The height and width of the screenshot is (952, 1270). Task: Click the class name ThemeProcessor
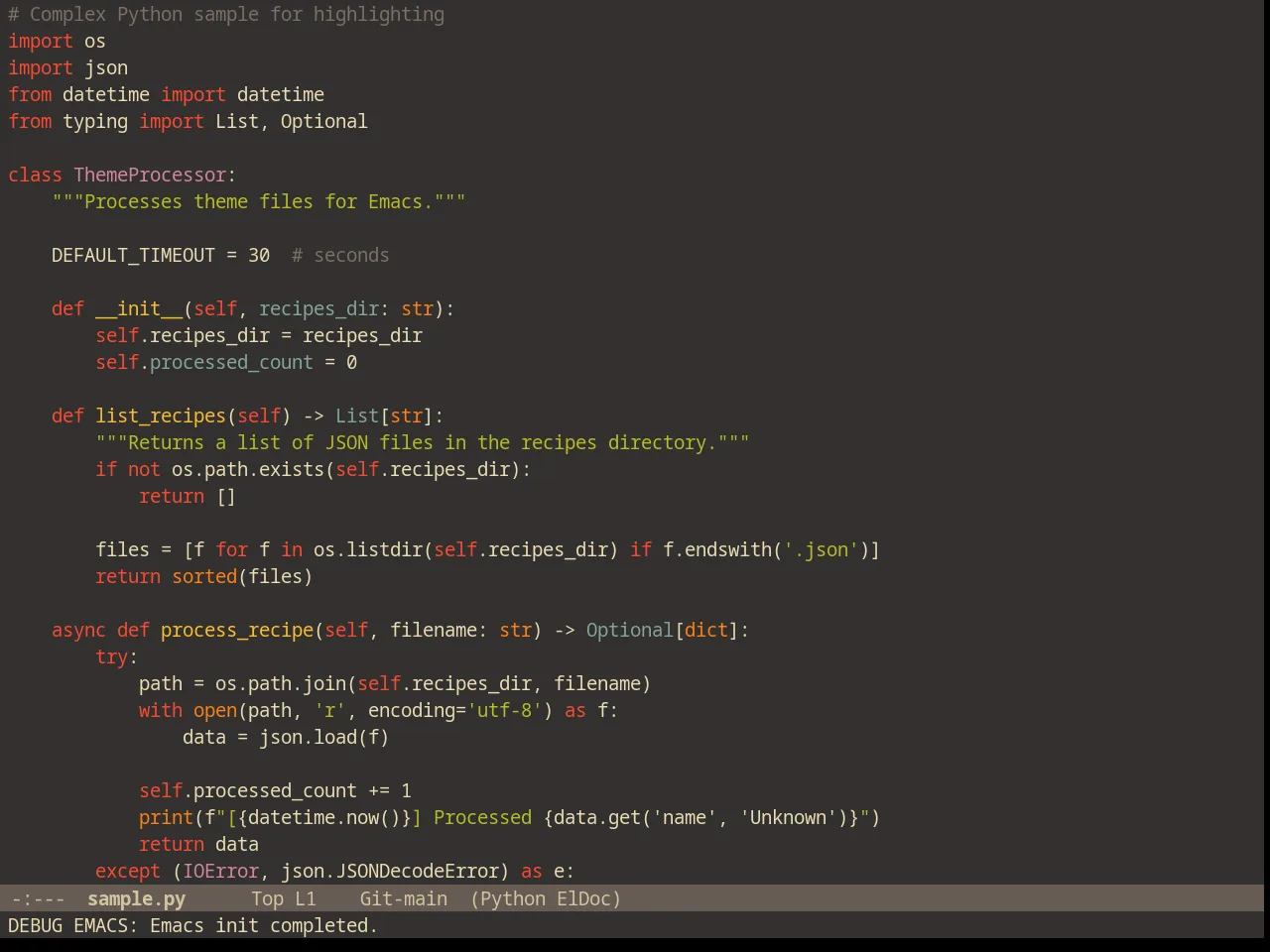tap(150, 175)
